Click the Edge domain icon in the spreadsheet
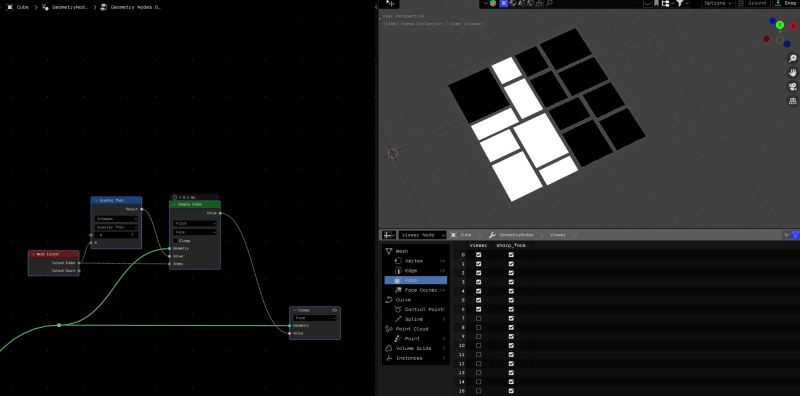Screen dimensions: 800x396 click(x=398, y=270)
